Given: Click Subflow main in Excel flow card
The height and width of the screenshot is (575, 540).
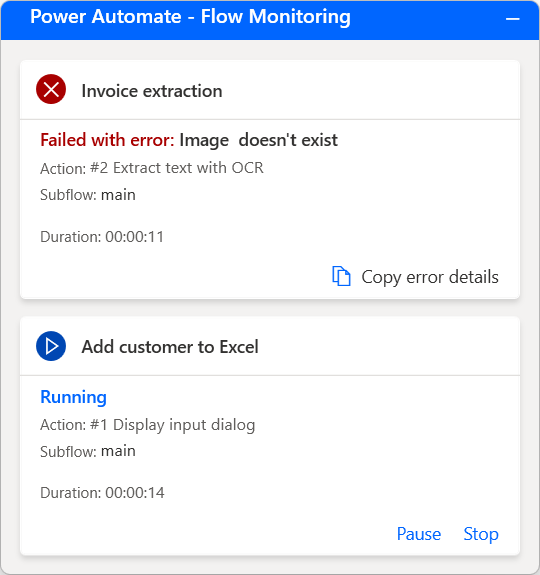Looking at the screenshot, I should coord(88,451).
